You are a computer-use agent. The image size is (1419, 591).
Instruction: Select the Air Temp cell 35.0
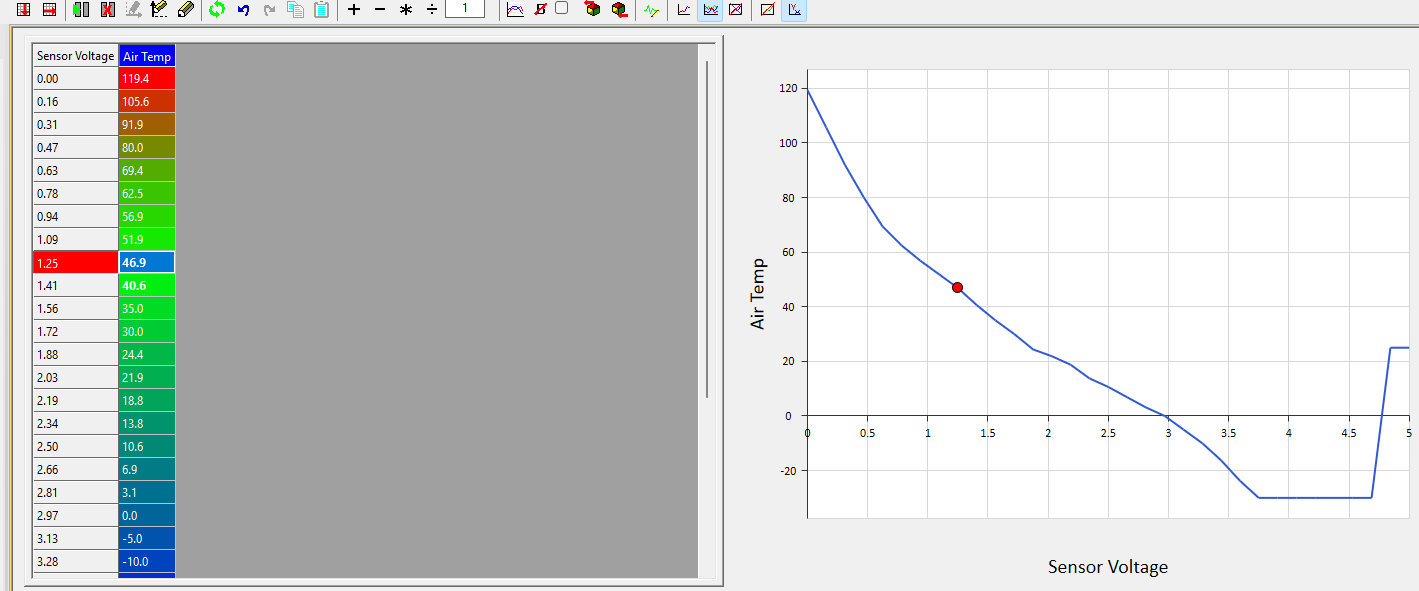[147, 308]
